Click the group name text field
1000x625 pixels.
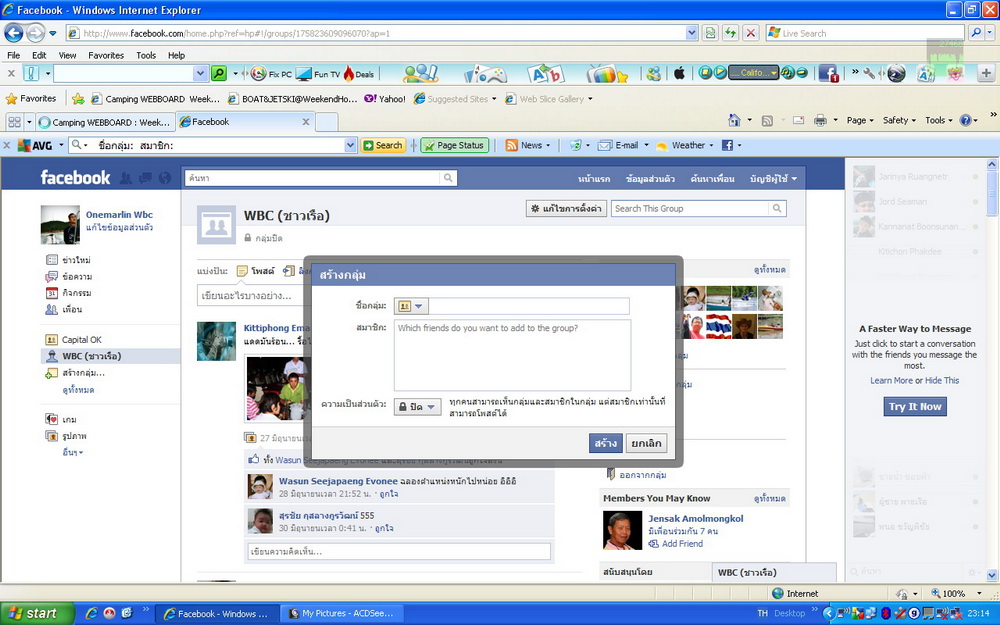528,307
